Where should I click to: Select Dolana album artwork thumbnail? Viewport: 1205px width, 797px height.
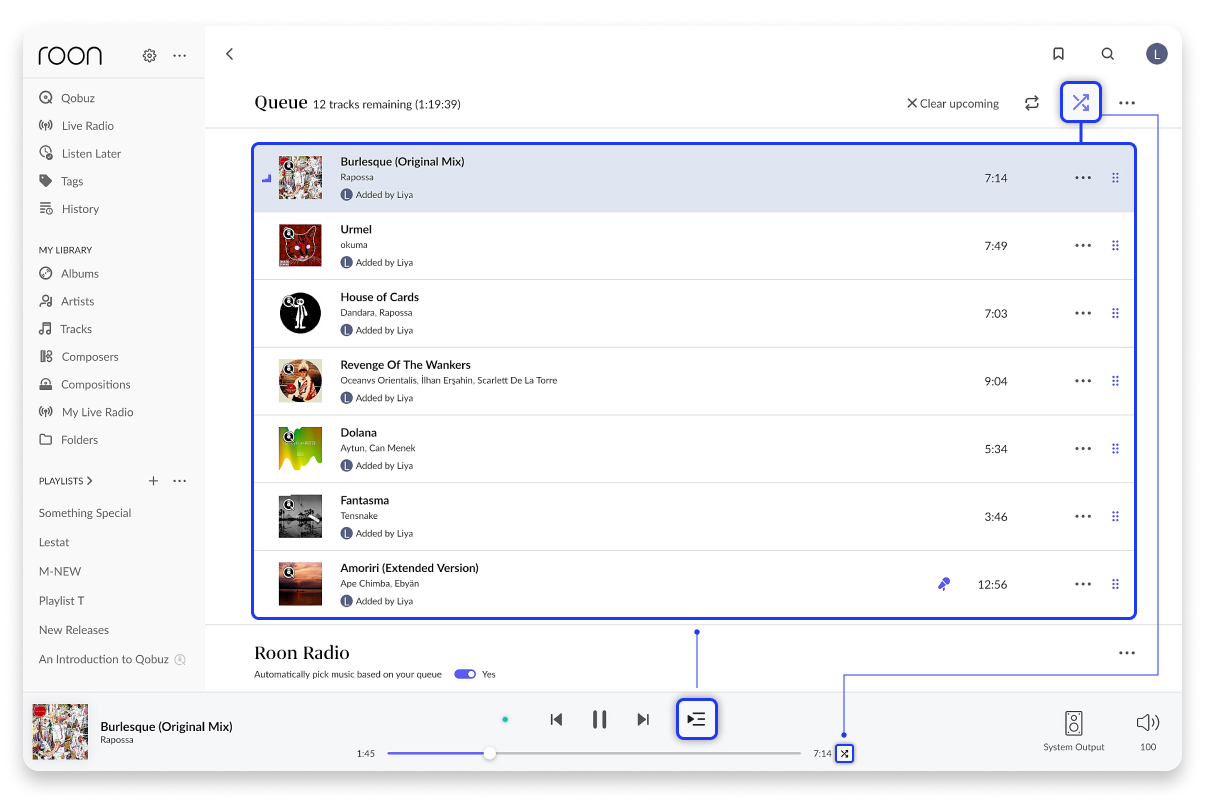[300, 449]
